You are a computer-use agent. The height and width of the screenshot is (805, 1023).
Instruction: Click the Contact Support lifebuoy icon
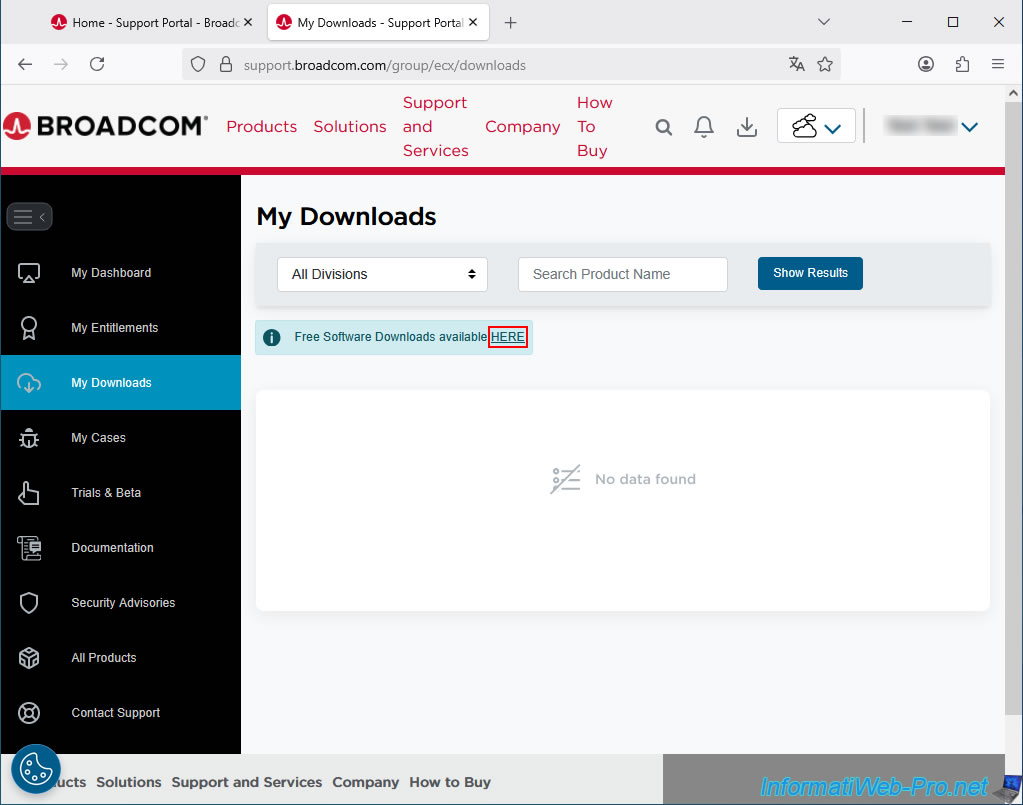[x=29, y=713]
